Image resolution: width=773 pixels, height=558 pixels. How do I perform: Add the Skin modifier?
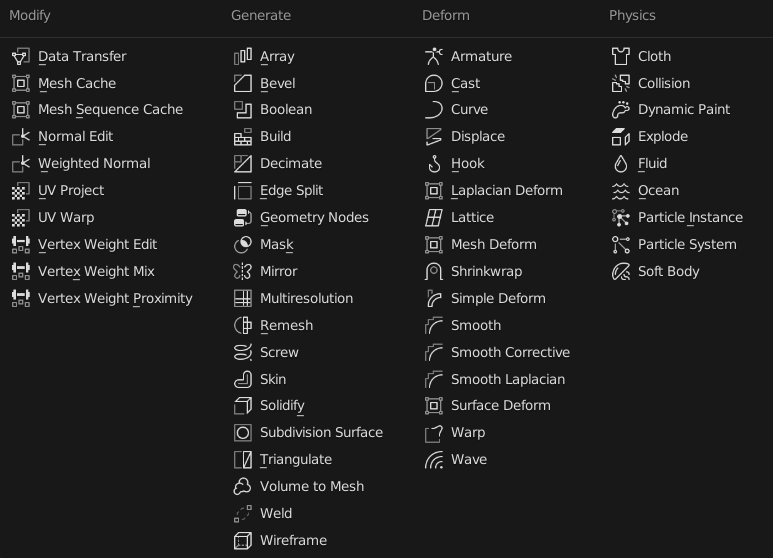pos(260,380)
